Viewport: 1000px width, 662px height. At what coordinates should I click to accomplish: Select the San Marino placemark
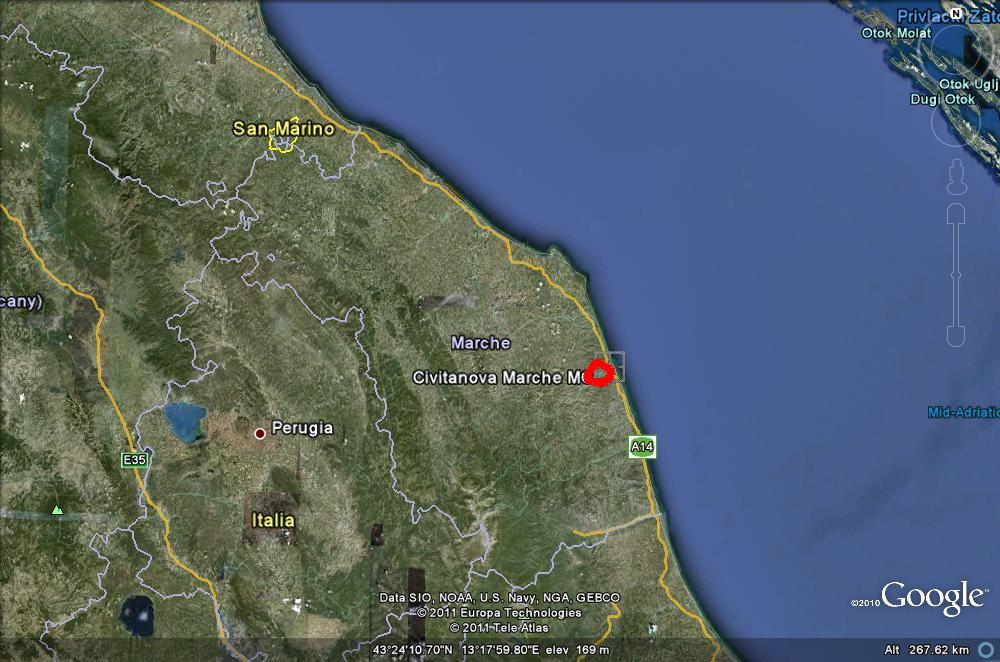[x=283, y=128]
